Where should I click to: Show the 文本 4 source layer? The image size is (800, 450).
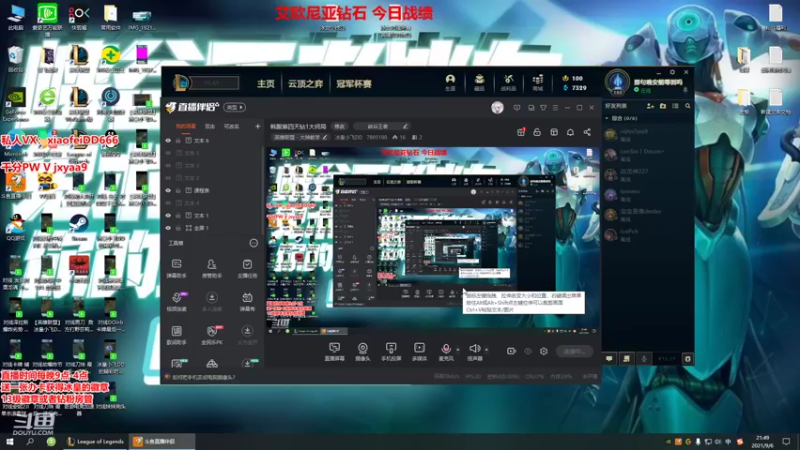click(x=168, y=203)
